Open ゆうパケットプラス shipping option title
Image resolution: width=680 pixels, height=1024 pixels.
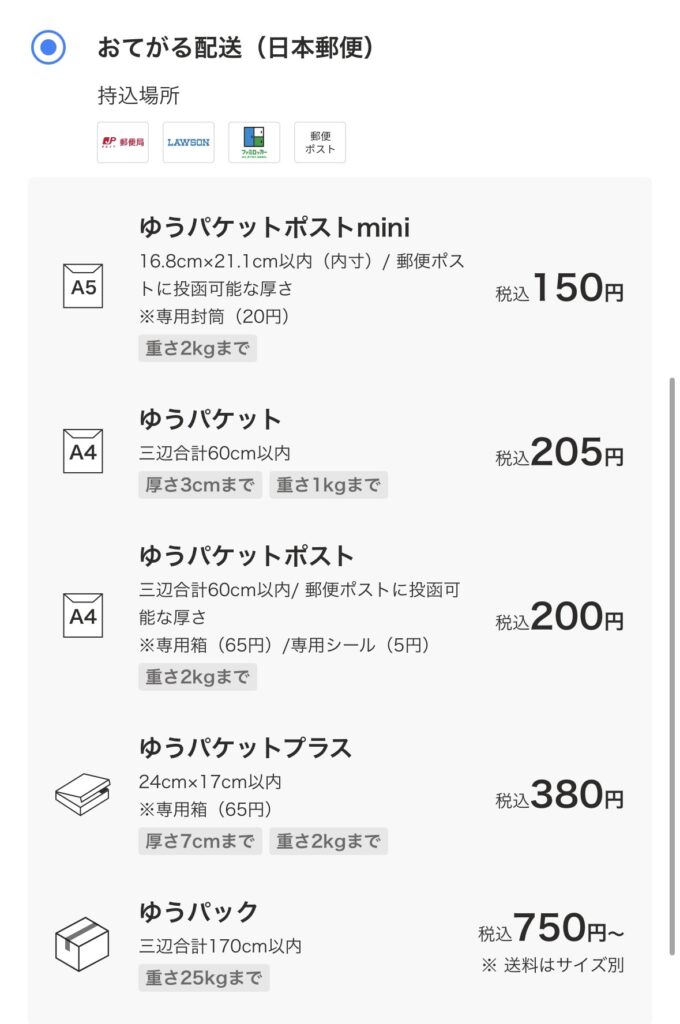pyautogui.click(x=246, y=748)
